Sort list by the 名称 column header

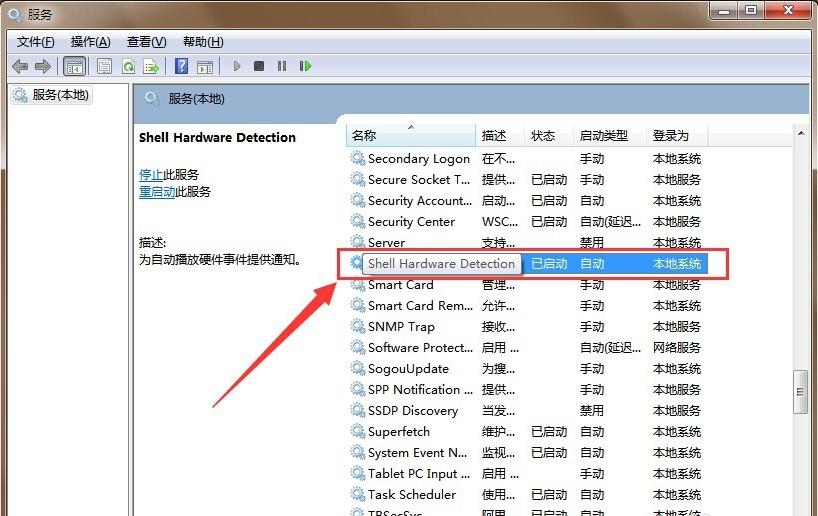coord(364,135)
